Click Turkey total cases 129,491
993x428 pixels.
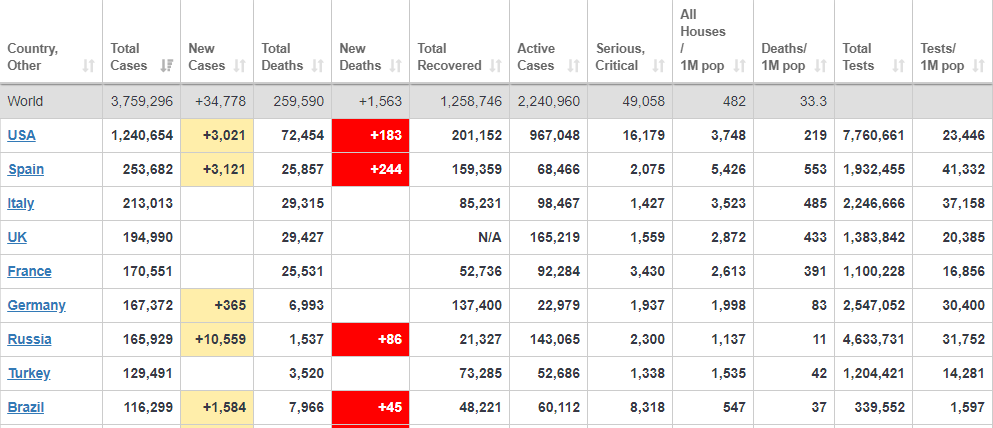tap(147, 374)
